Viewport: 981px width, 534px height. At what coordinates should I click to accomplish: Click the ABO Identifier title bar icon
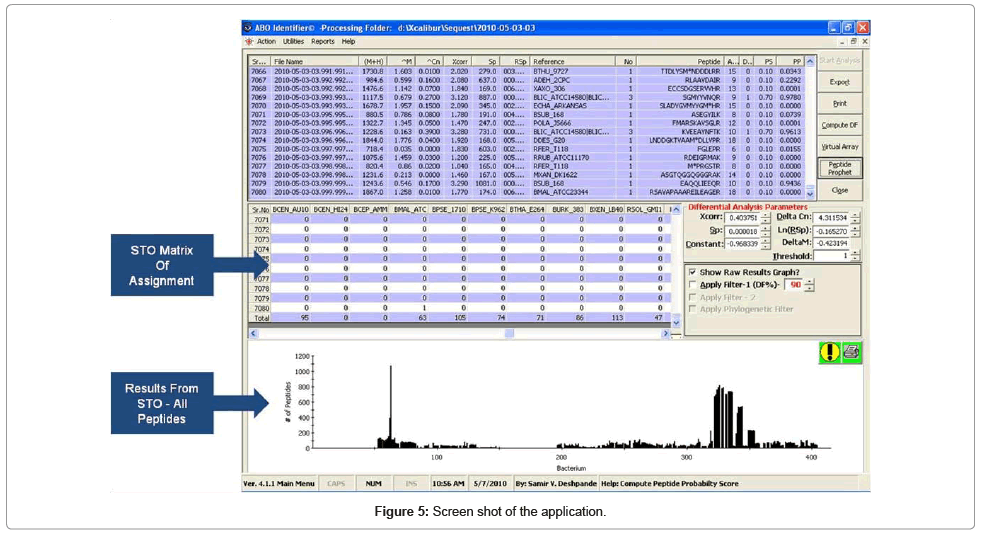pos(248,28)
